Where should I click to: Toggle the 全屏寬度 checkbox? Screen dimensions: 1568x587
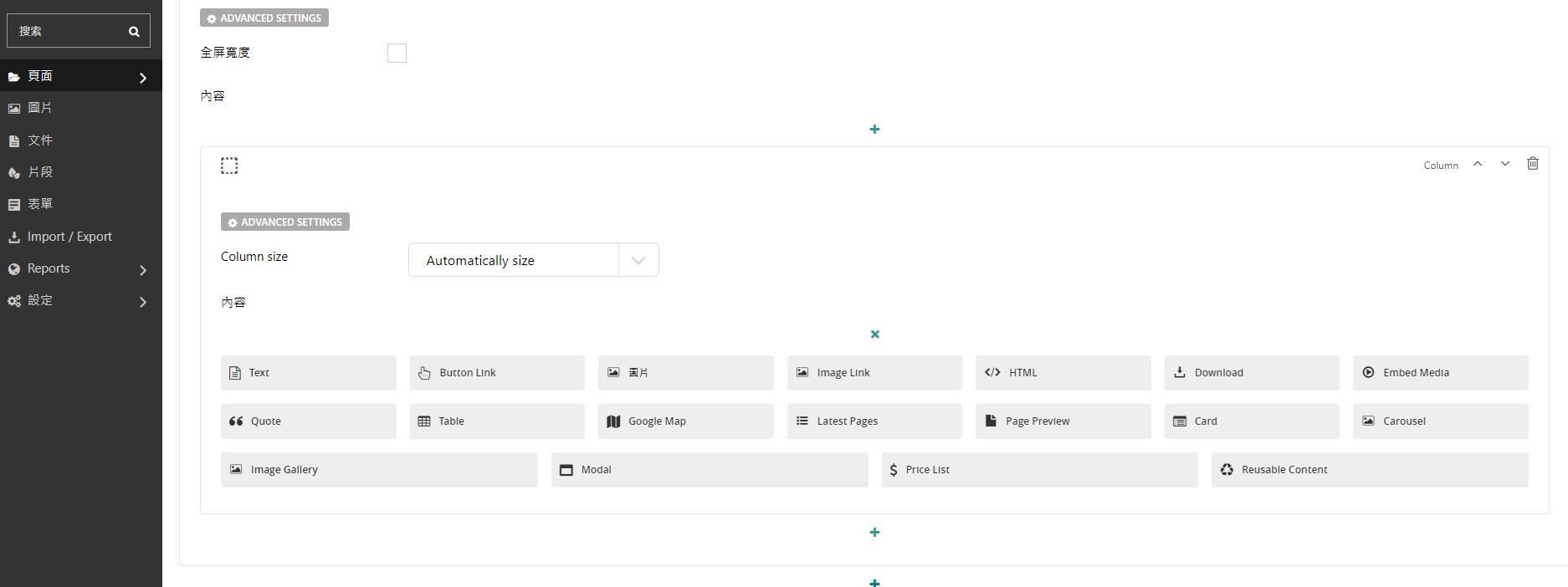(397, 54)
